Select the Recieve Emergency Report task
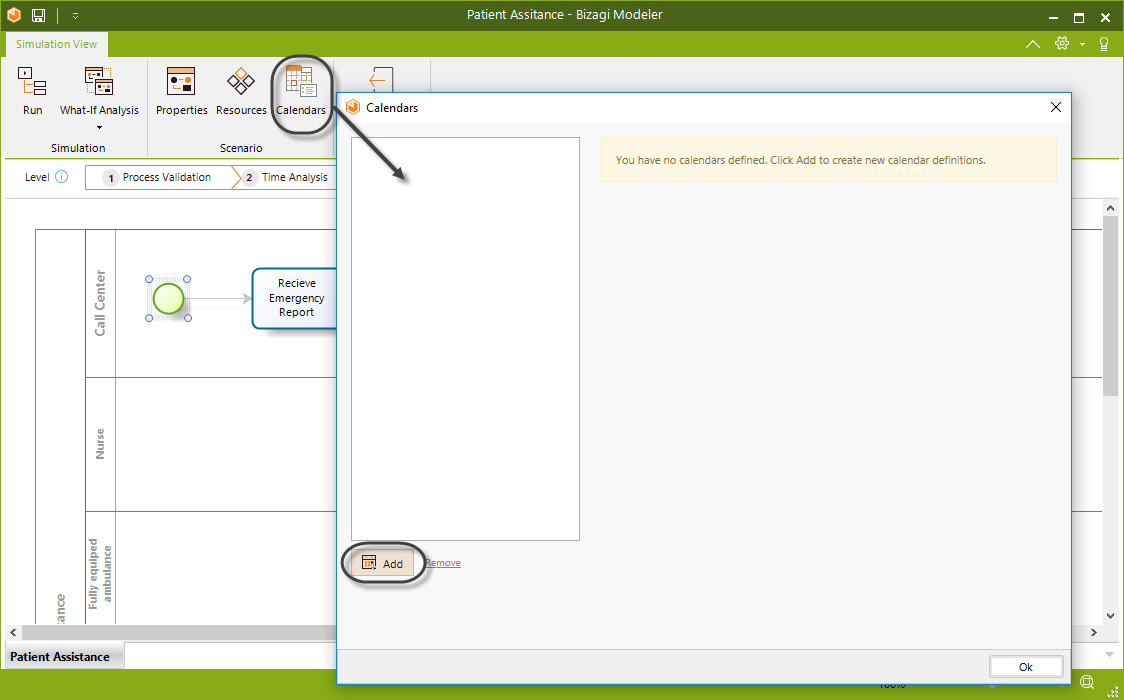1124x700 pixels. click(295, 298)
